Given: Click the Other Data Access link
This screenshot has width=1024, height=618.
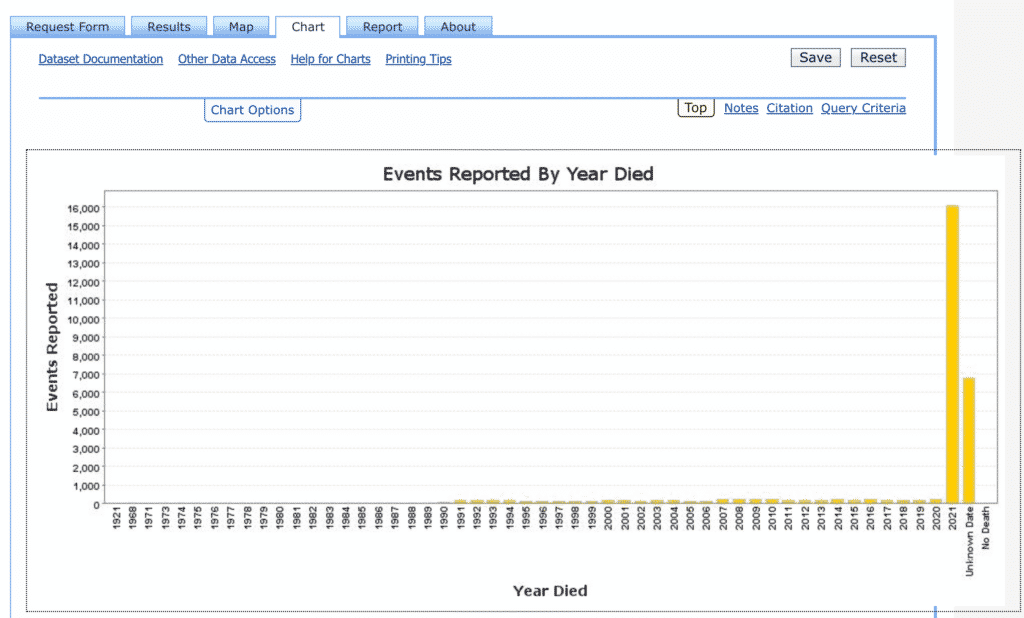Looking at the screenshot, I should point(227,59).
